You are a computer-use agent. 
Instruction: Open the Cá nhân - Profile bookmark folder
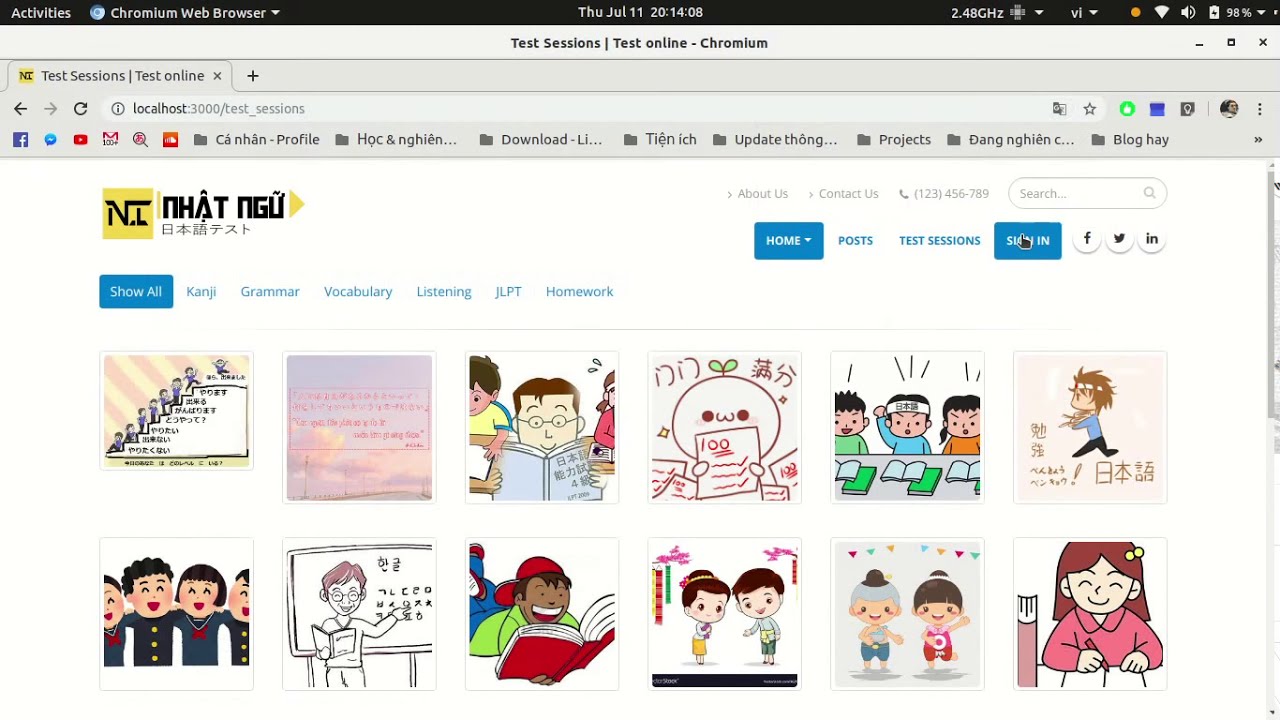(x=257, y=140)
